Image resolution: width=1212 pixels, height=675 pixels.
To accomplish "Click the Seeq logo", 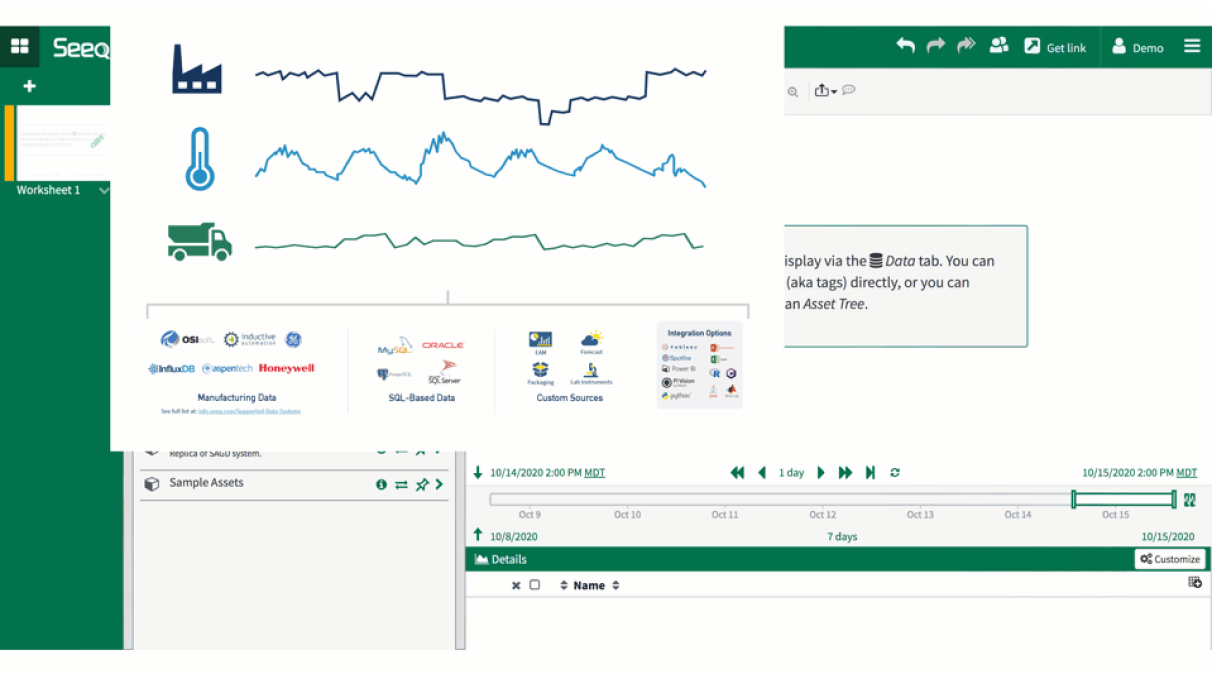I will (80, 48).
